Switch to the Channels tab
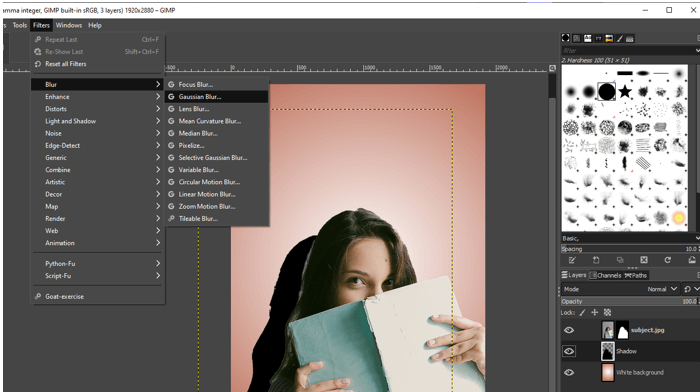Viewport: 700px width, 392px height. [605, 275]
